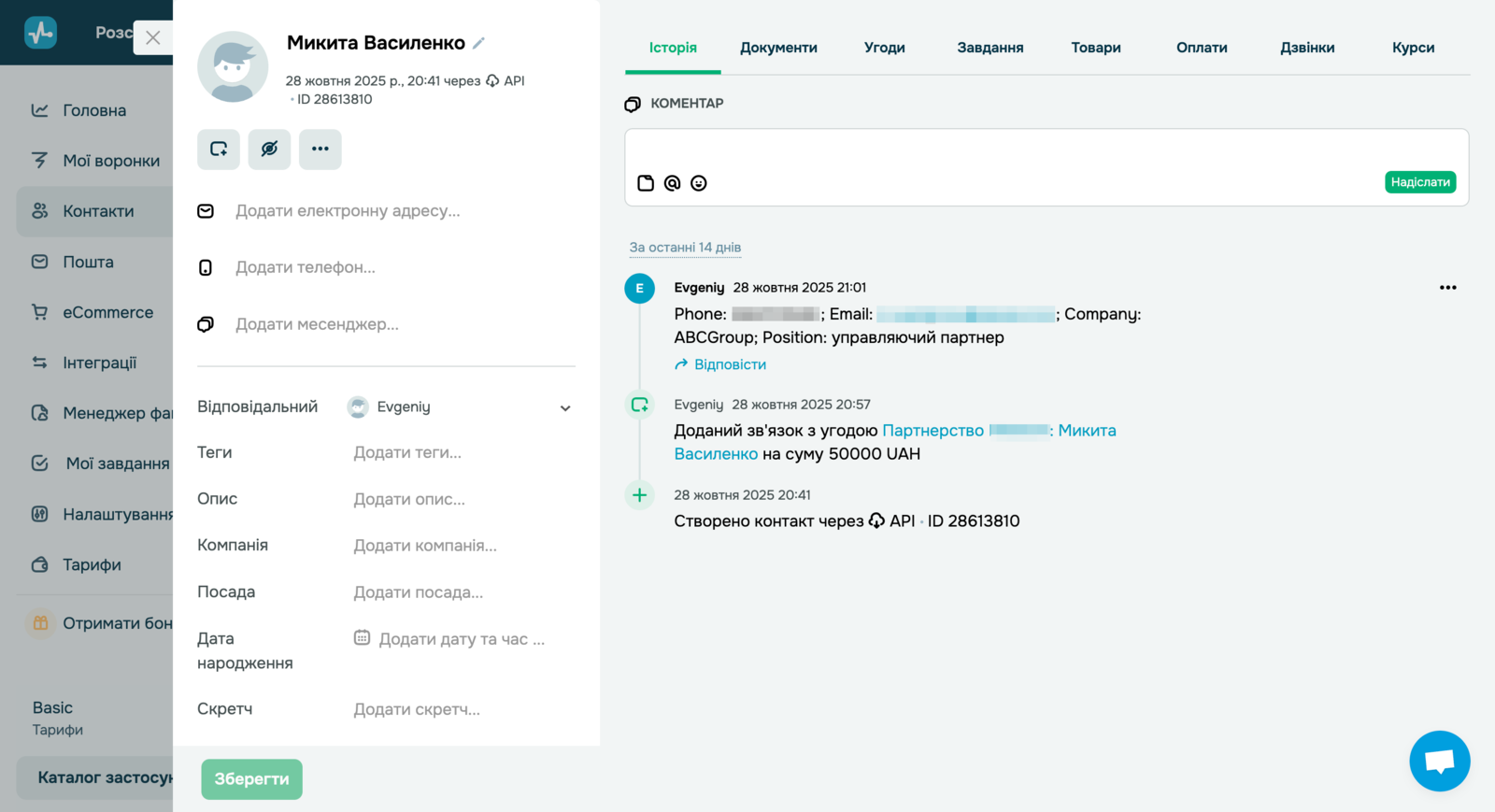Click the add deal icon button

pyautogui.click(x=219, y=149)
